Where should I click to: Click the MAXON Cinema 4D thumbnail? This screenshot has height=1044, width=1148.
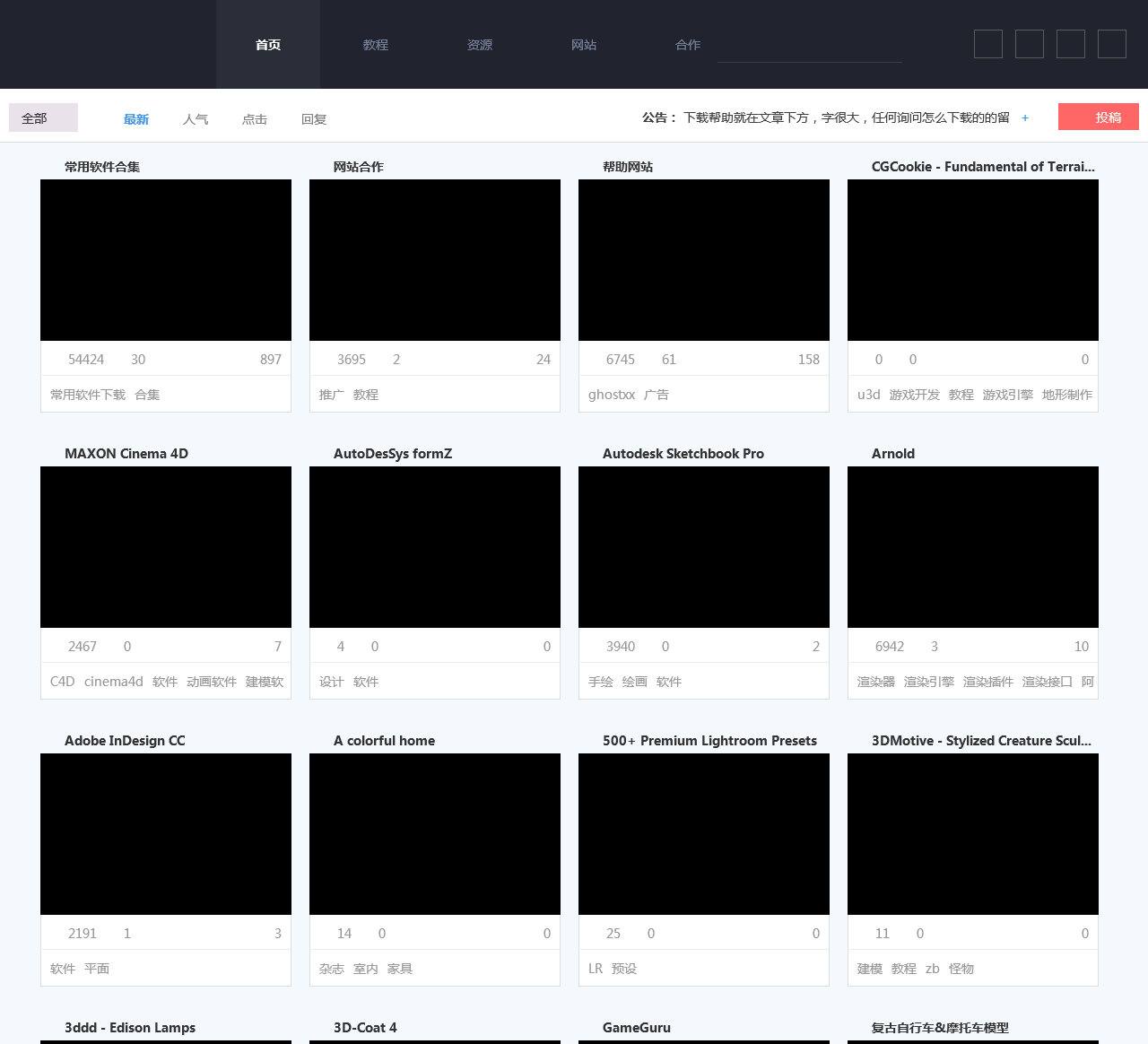pyautogui.click(x=166, y=547)
